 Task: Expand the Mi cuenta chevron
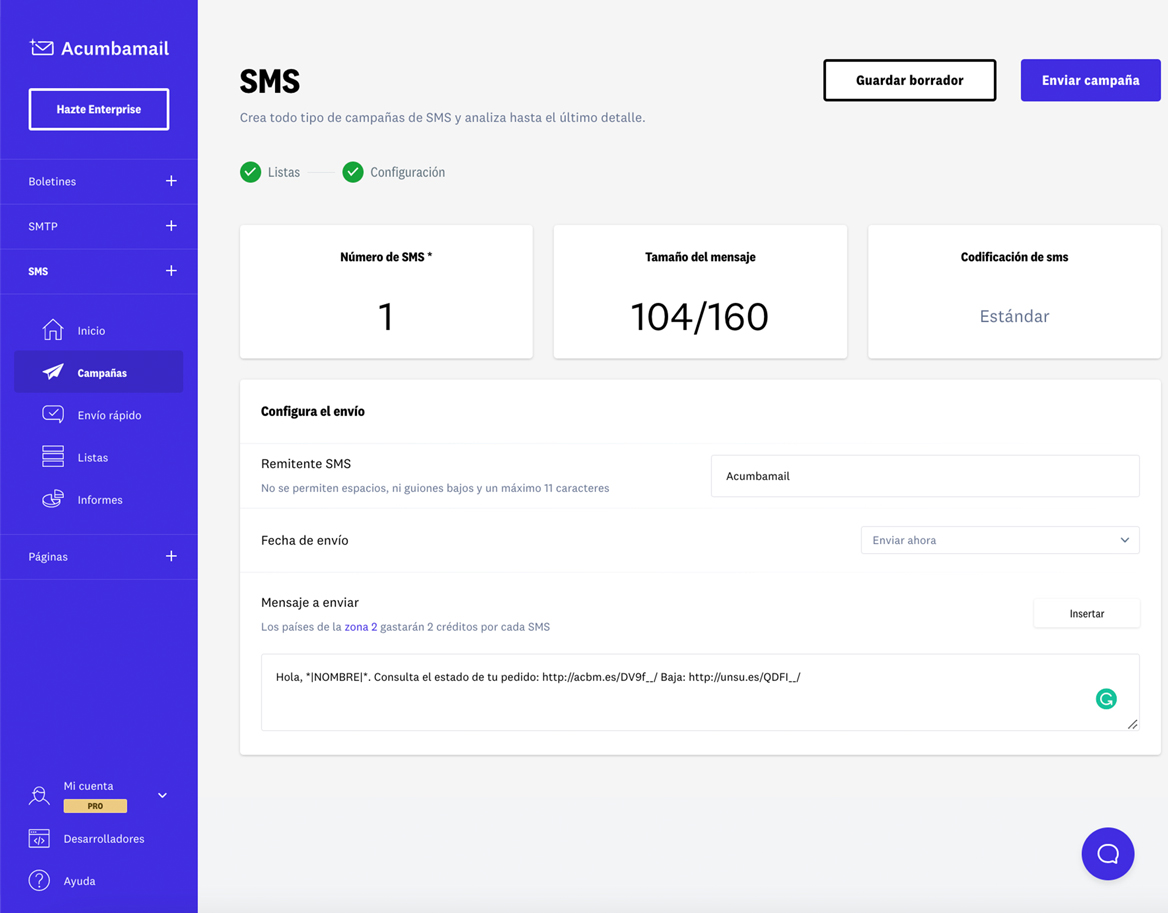point(162,795)
